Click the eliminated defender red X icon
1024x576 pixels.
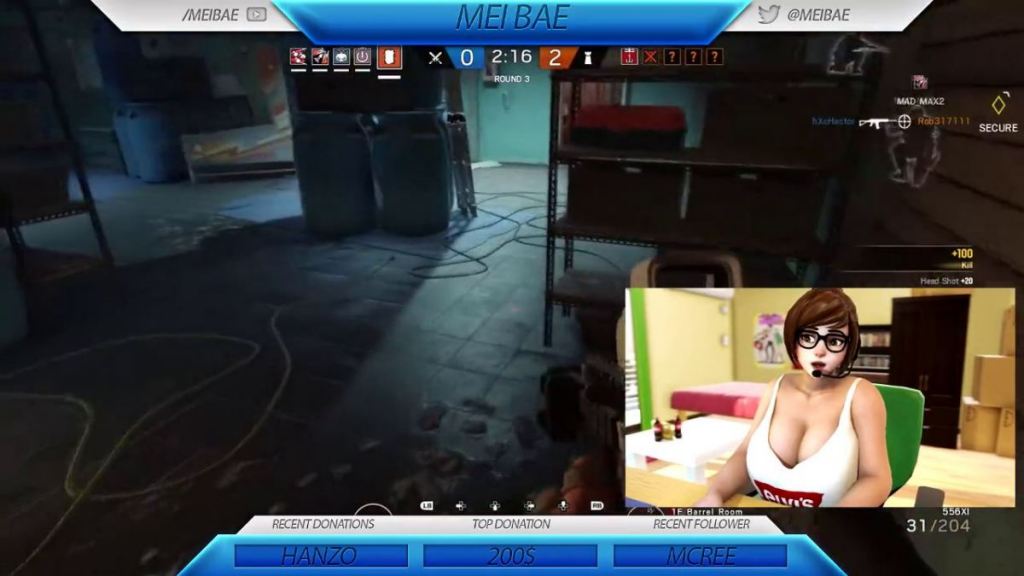tap(650, 57)
